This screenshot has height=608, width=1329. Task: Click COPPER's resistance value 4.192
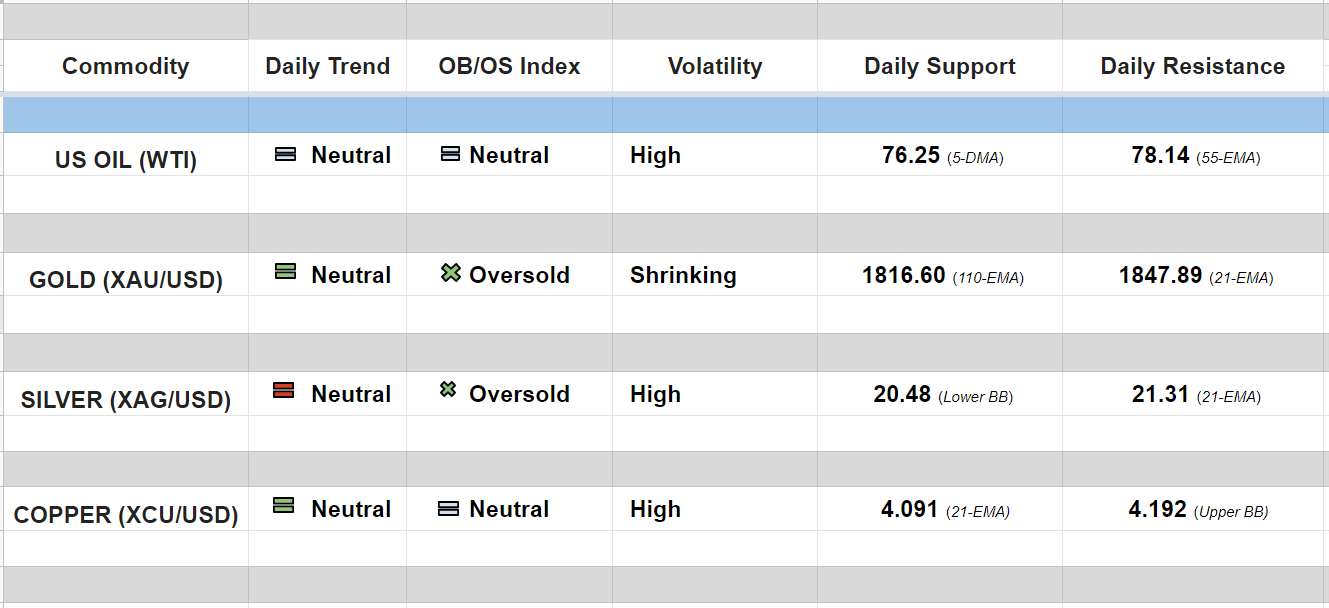tap(1157, 509)
